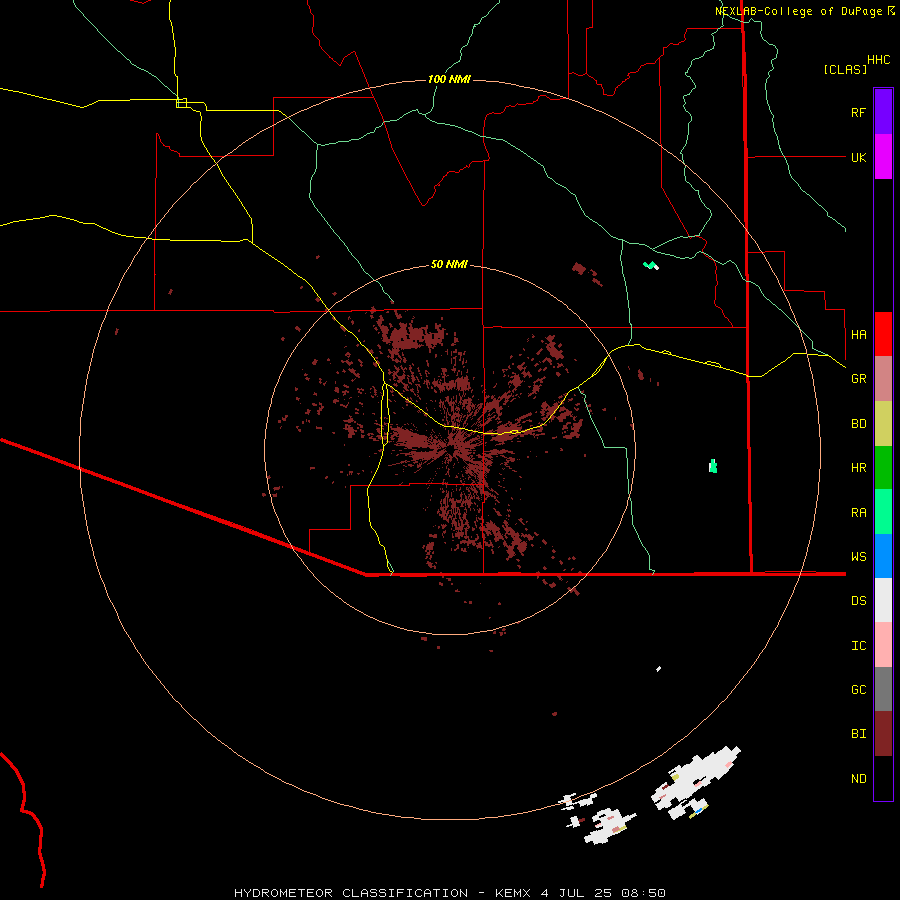Click the BI dark-red legend swatch

(x=883, y=734)
